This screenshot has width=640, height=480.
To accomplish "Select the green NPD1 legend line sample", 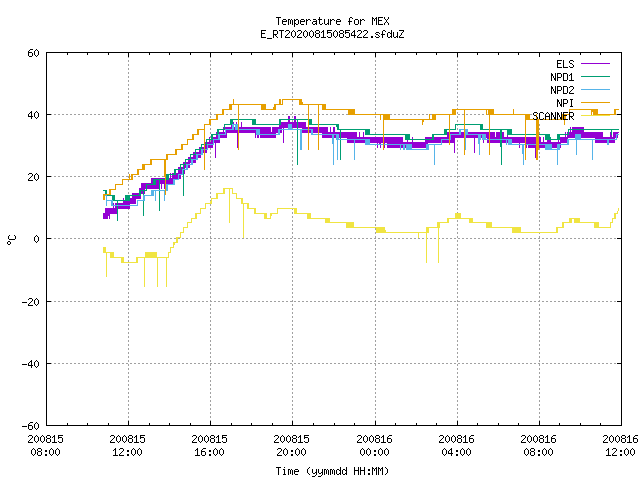I will (x=596, y=76).
